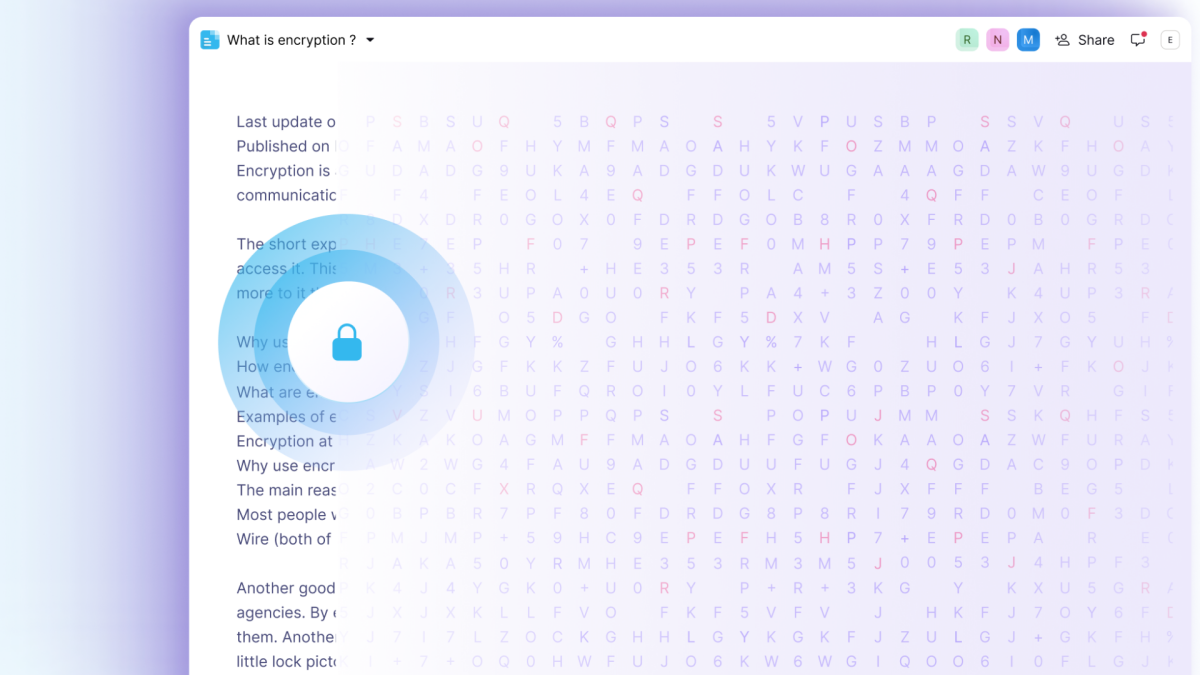
Task: Select the pink N collaborator avatar
Action: click(x=997, y=40)
